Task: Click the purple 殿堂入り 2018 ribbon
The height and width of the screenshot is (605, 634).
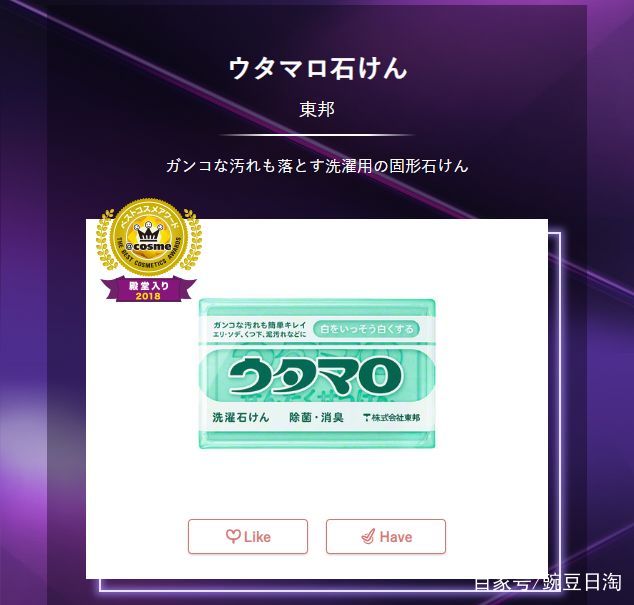Action: [148, 290]
